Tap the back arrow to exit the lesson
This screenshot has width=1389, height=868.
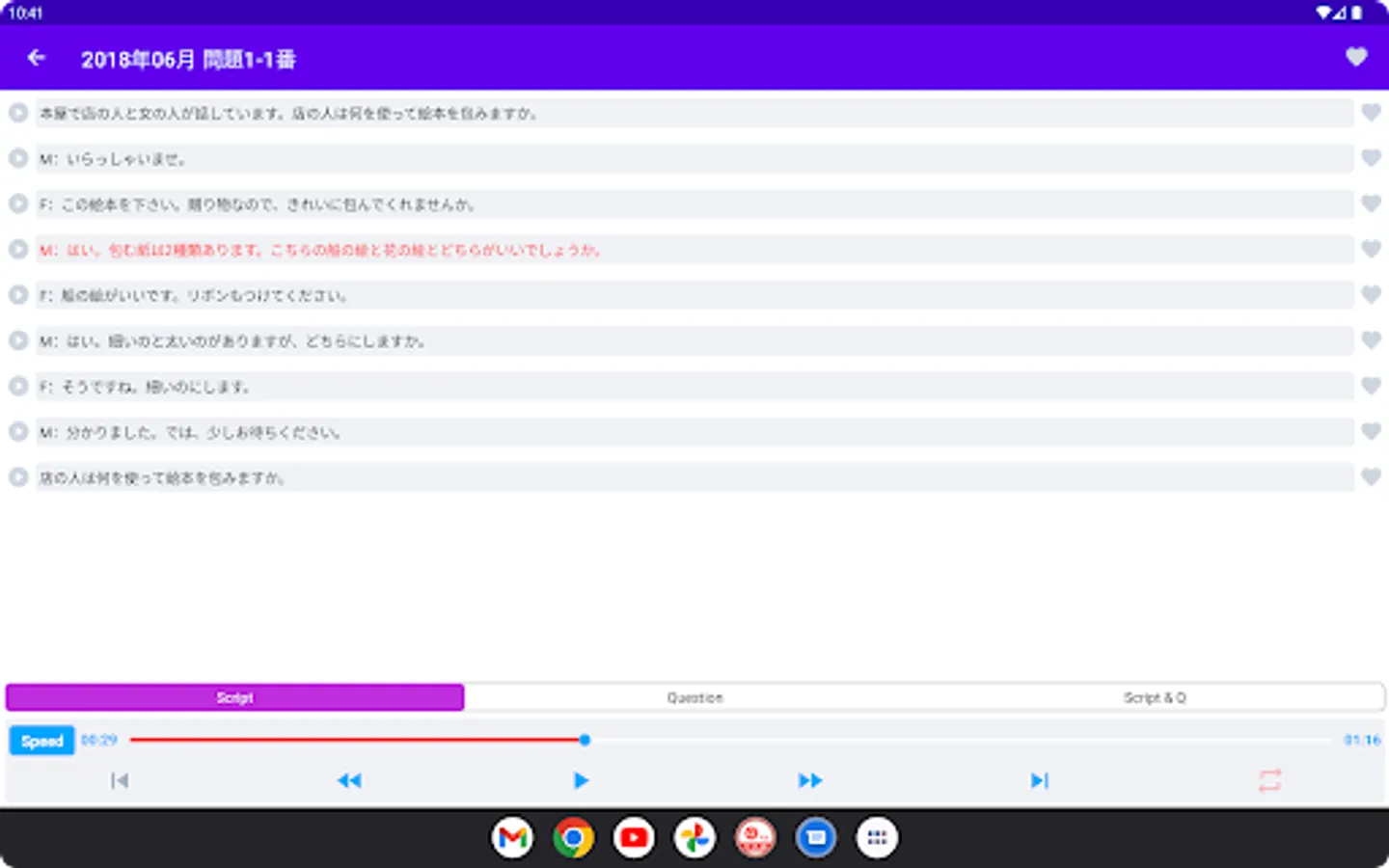pos(36,57)
